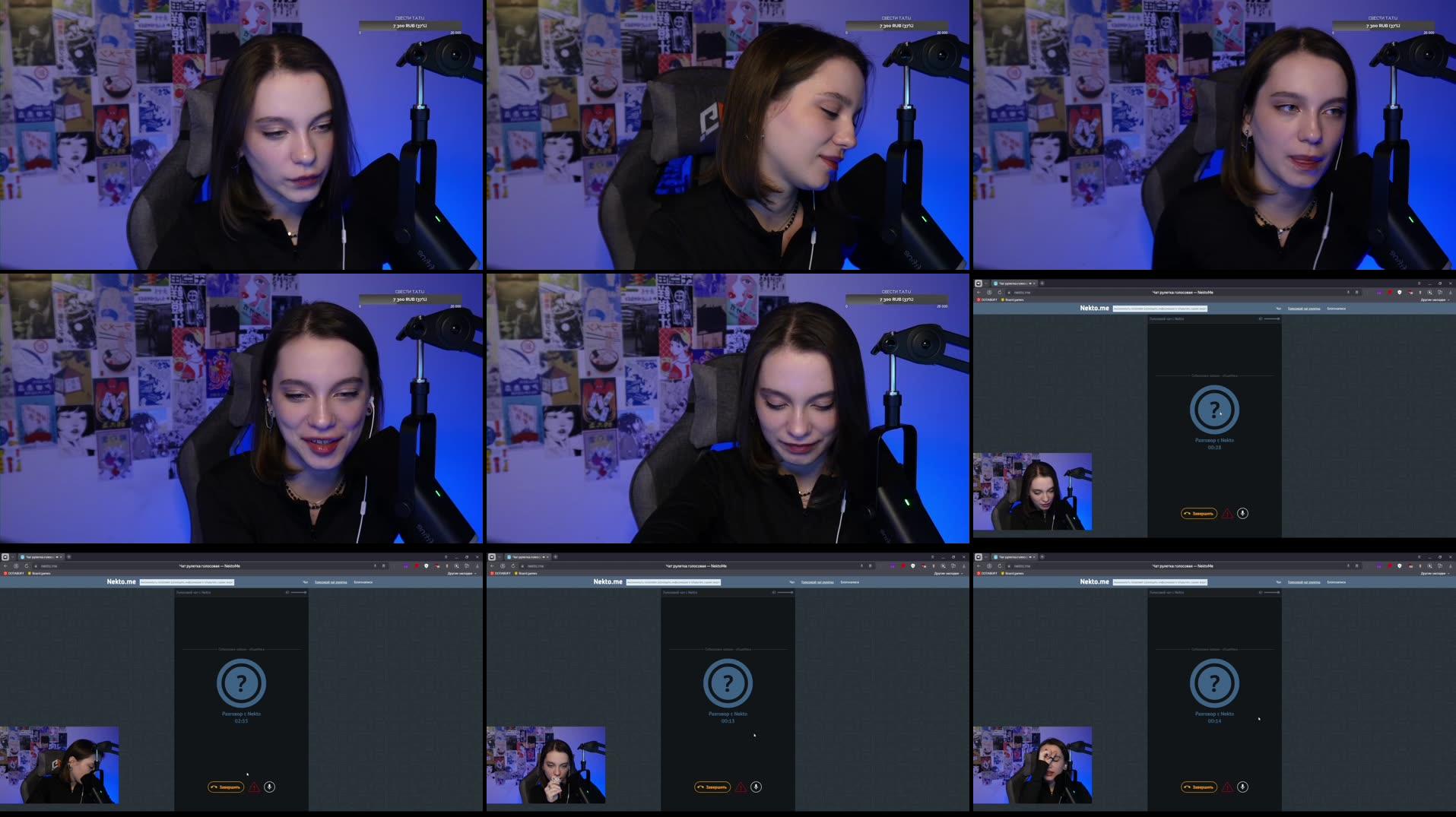Click the question-mark avatar above the 02:55 timer
This screenshot has height=817, width=1456.
click(241, 684)
